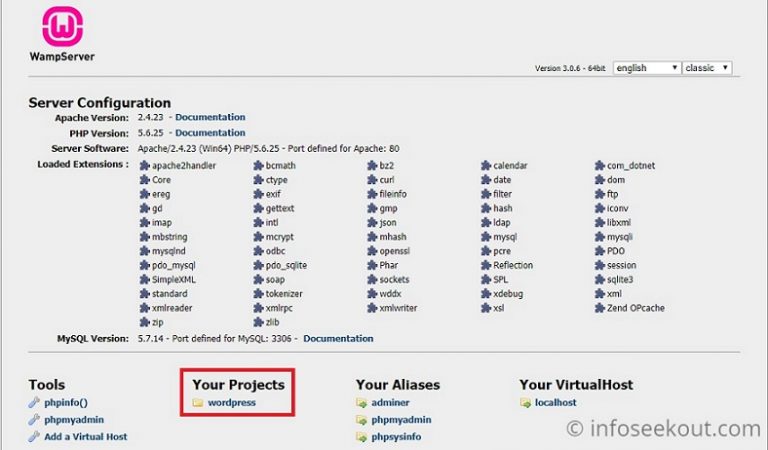This screenshot has height=450, width=768.
Task: Click puzzle icon beside curl
Action: coord(372,180)
